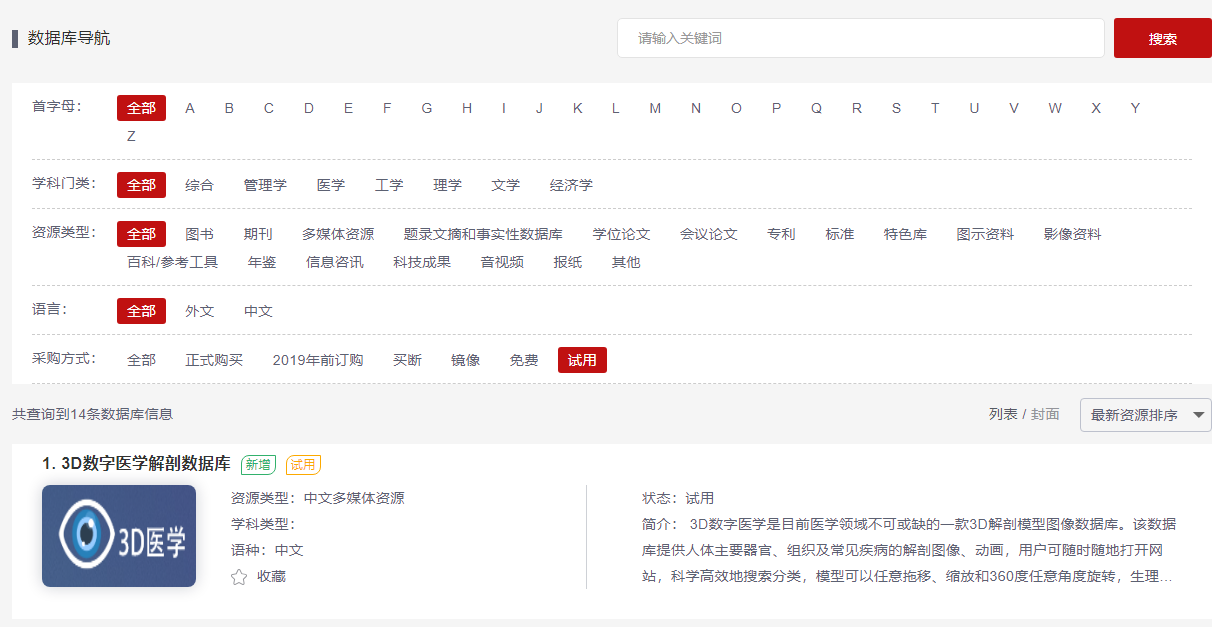Viewport: 1212px width, 627px height.
Task: Click the 新增 green tag badge
Action: [258, 465]
